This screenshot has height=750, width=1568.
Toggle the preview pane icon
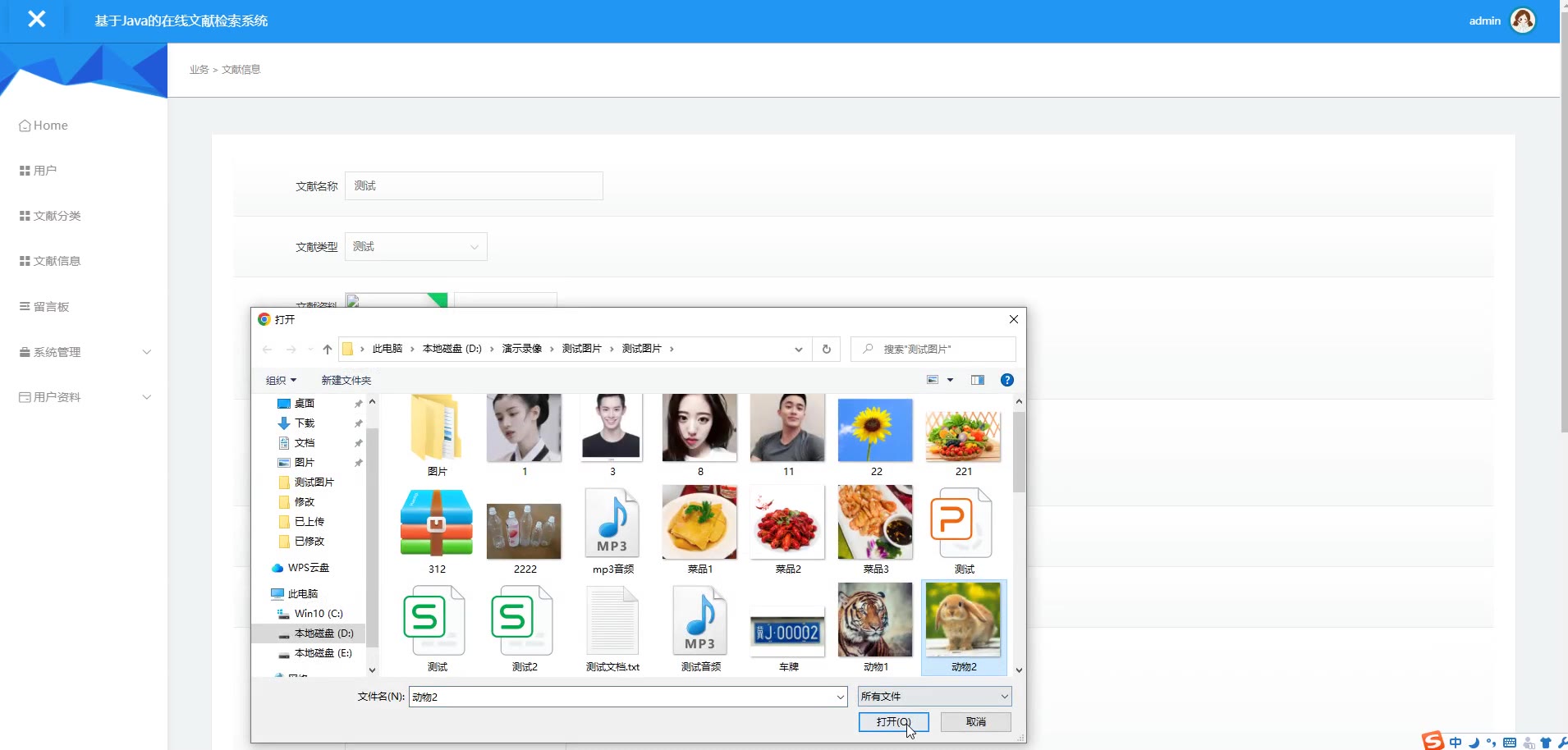(x=978, y=380)
